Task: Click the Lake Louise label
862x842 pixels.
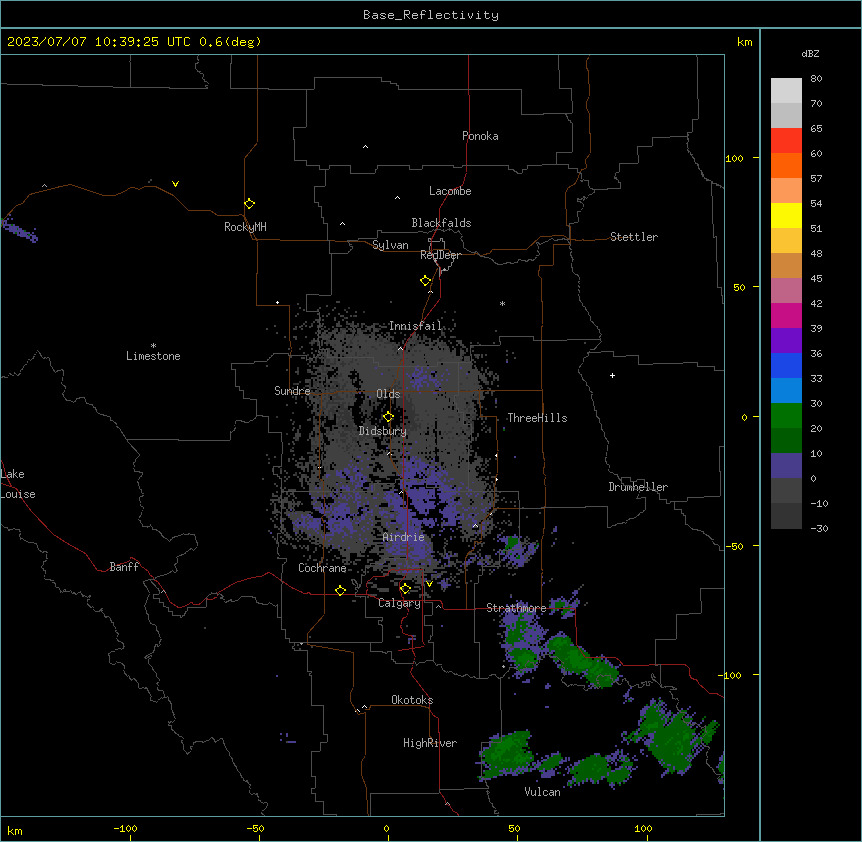Action: coord(18,484)
